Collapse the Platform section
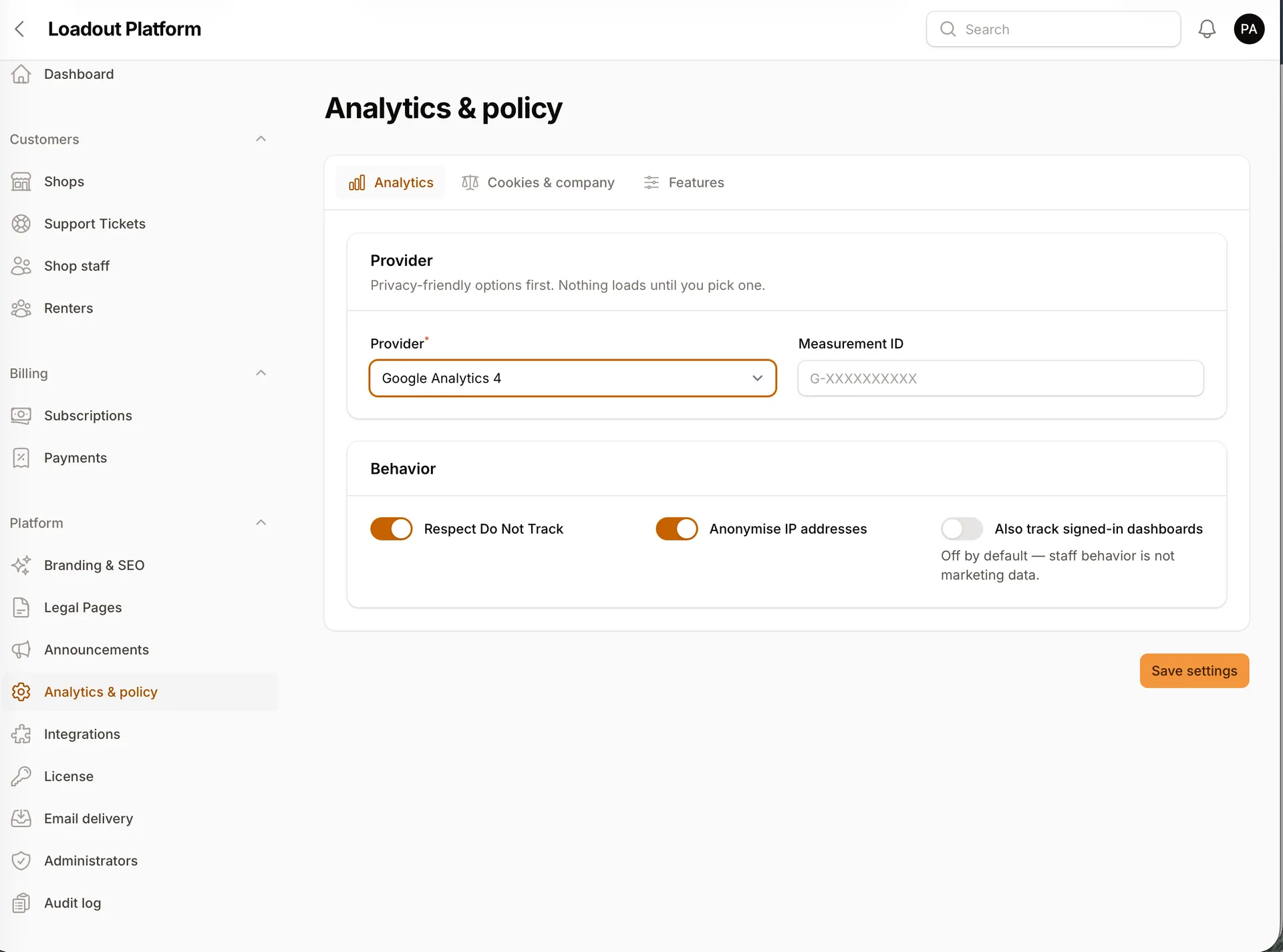The height and width of the screenshot is (952, 1283). 261,522
